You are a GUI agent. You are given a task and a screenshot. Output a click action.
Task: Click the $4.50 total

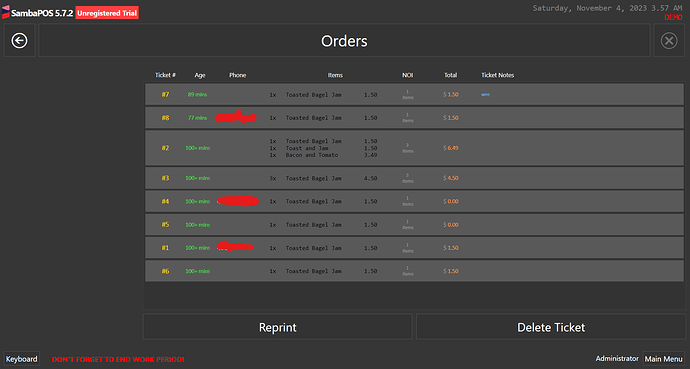[451, 178]
